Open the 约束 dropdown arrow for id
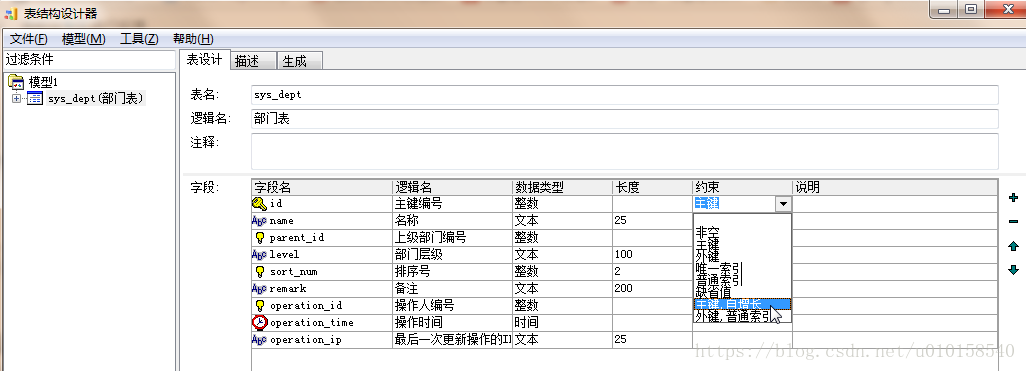This screenshot has width=1026, height=371. 783,204
